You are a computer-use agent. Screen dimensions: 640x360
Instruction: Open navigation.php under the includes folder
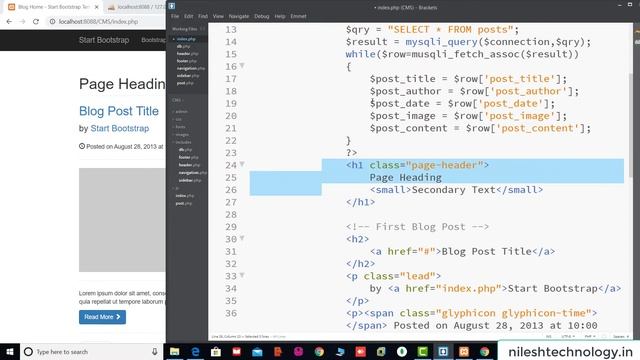tap(192, 173)
